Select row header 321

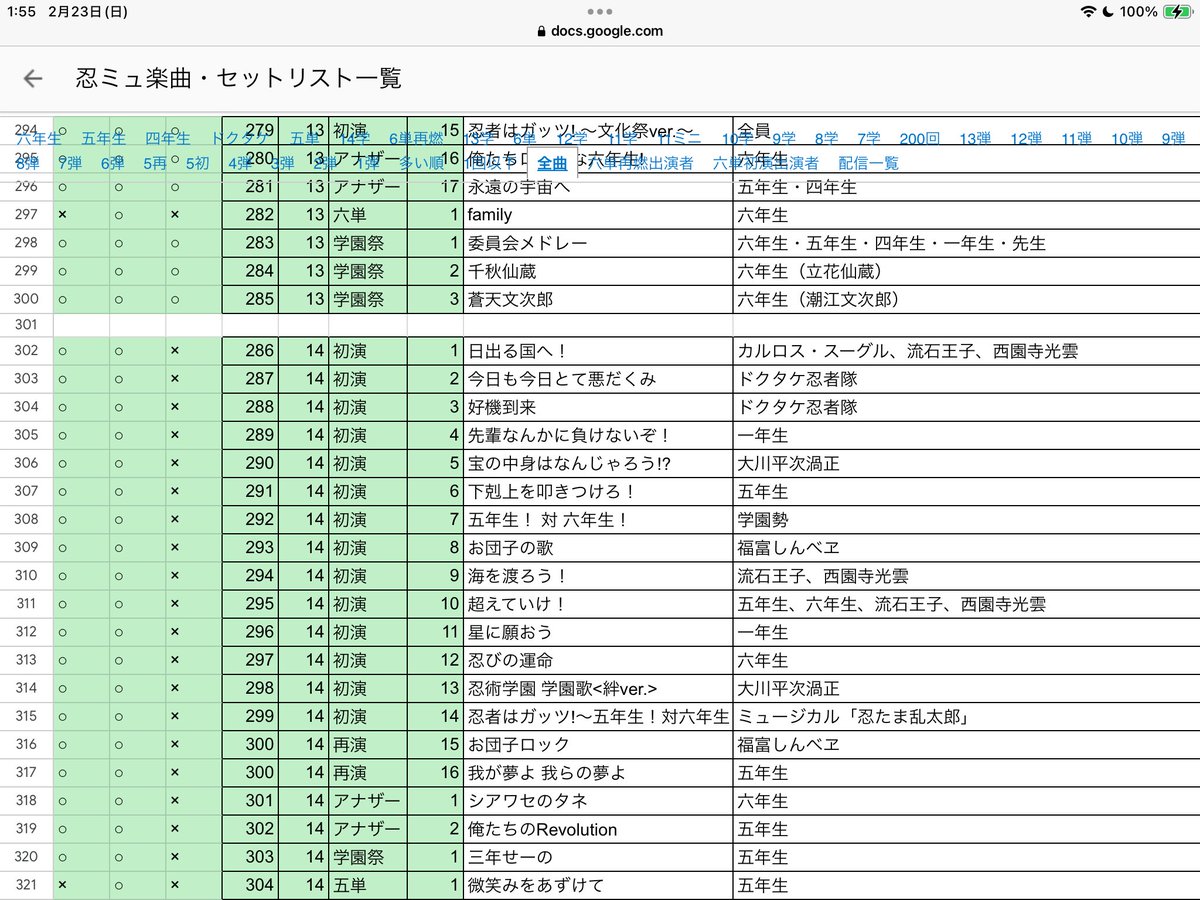coord(26,885)
